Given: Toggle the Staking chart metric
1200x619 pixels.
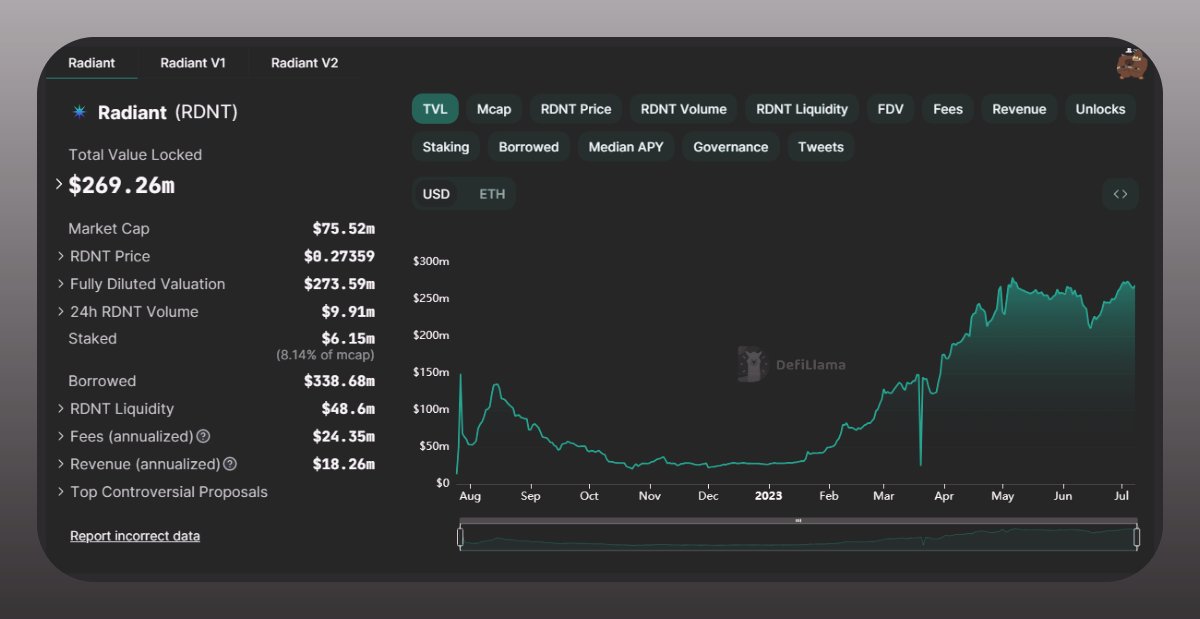Looking at the screenshot, I should [x=446, y=147].
